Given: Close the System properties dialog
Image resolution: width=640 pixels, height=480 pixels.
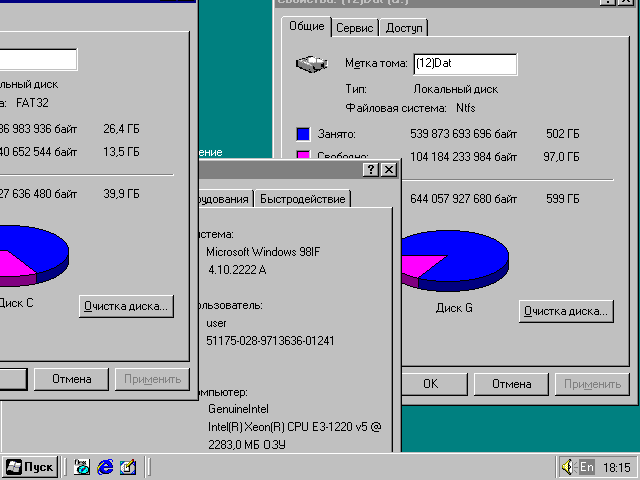Looking at the screenshot, I should coord(389,170).
